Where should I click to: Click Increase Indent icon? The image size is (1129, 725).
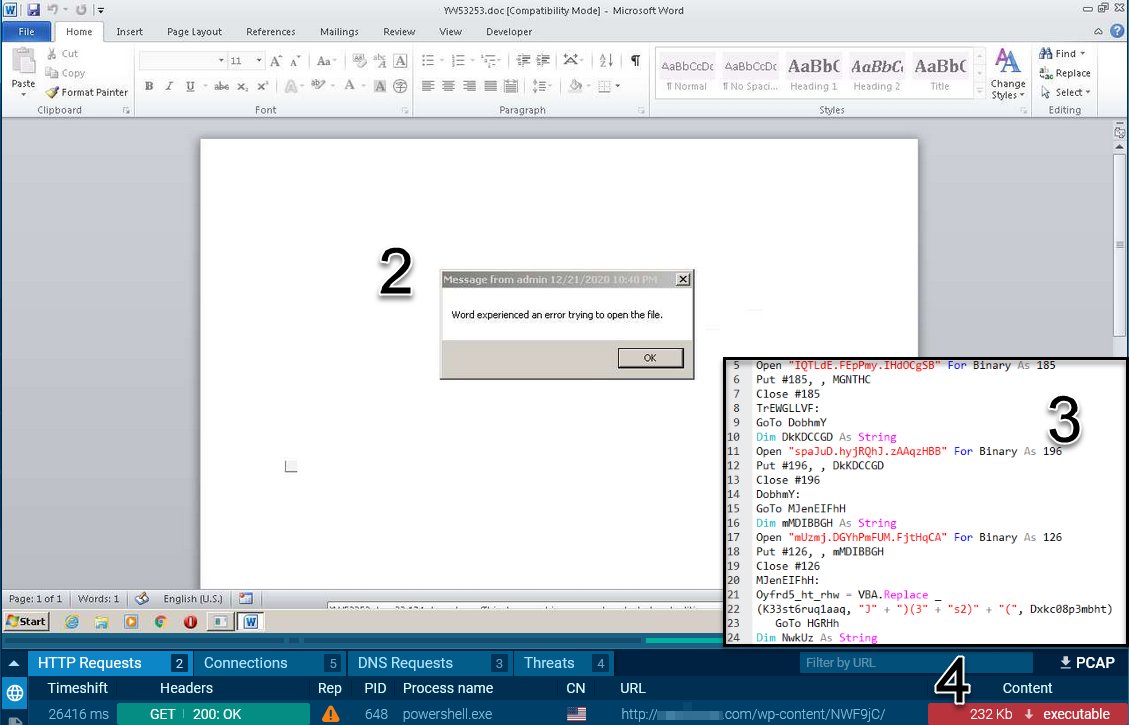[x=543, y=60]
